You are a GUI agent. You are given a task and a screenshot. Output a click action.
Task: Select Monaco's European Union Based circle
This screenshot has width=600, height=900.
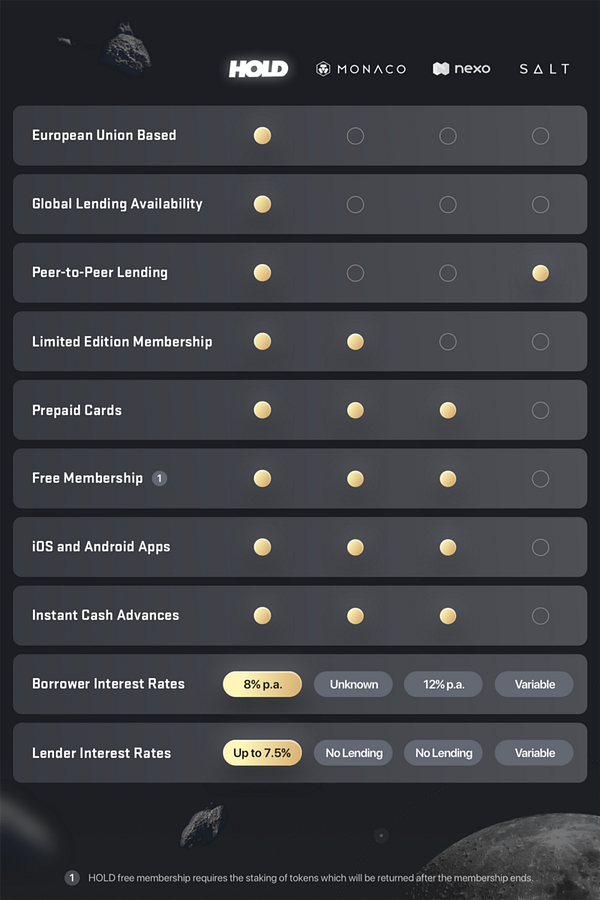355,136
